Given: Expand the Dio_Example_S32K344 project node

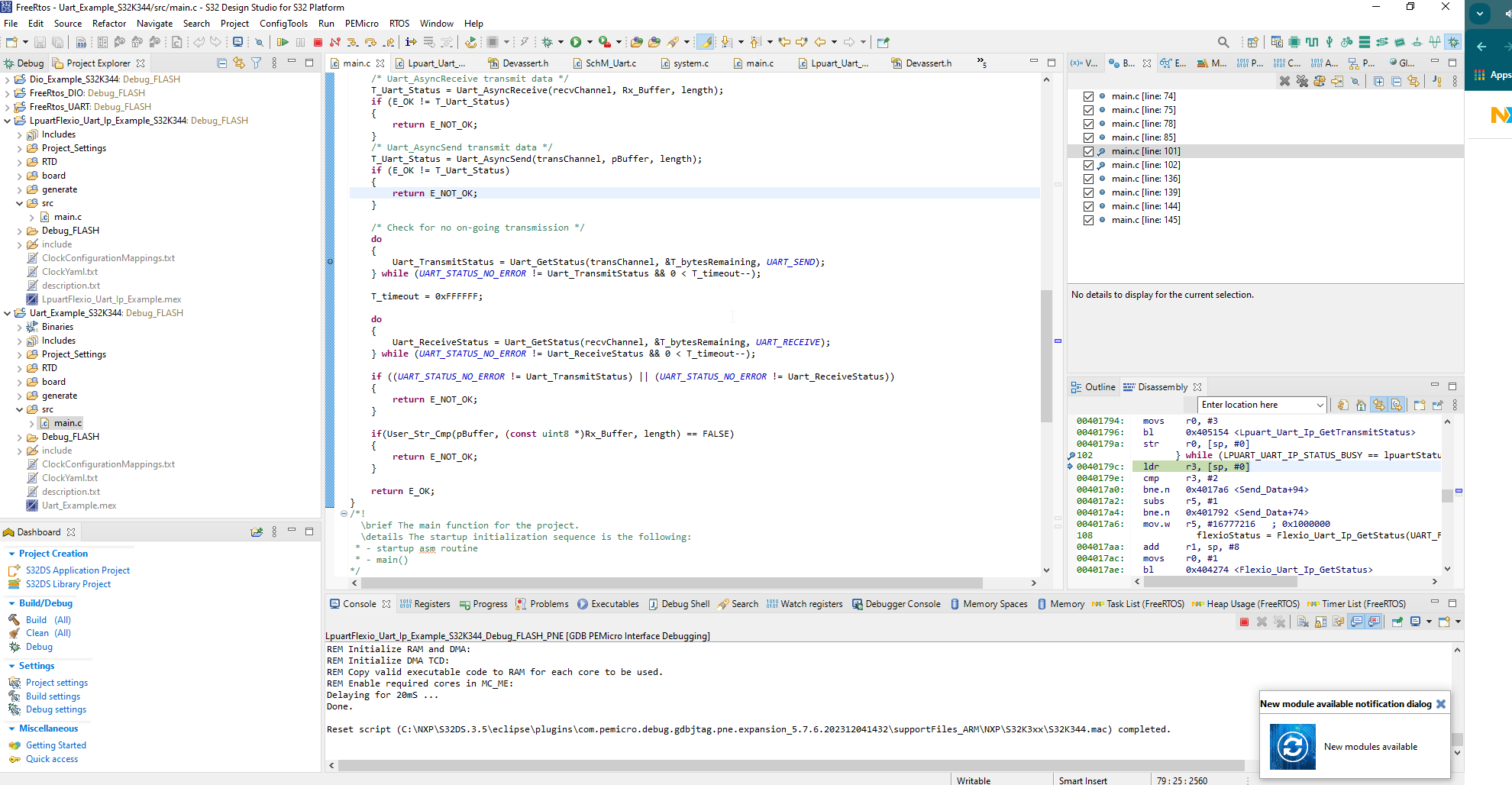Looking at the screenshot, I should pos(8,79).
